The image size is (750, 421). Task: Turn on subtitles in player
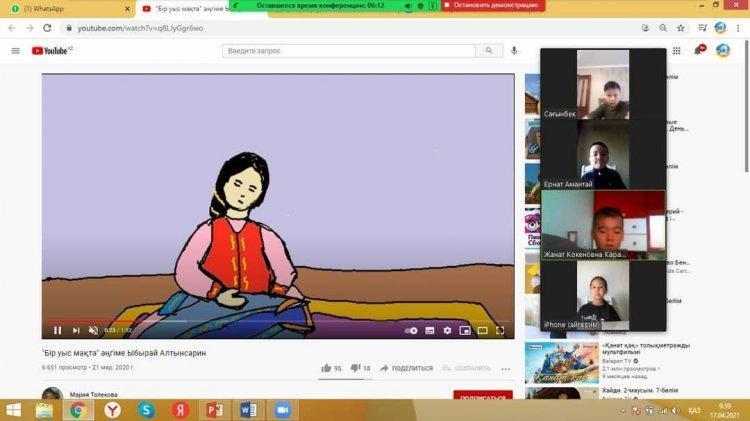click(430, 331)
